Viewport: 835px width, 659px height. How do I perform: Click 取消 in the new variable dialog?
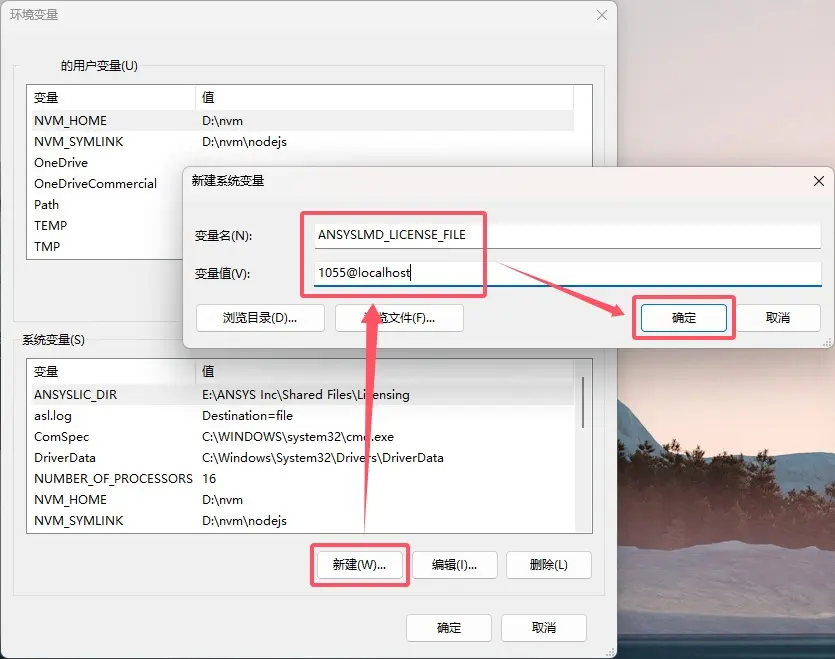tap(777, 317)
